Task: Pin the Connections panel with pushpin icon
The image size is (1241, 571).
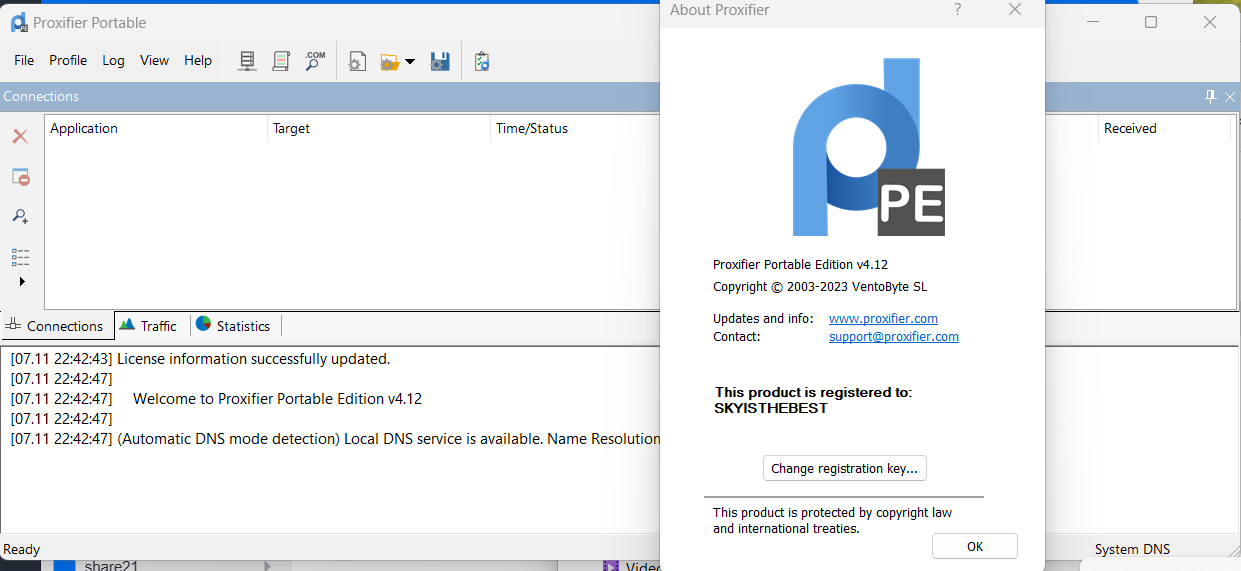Action: pyautogui.click(x=1210, y=96)
